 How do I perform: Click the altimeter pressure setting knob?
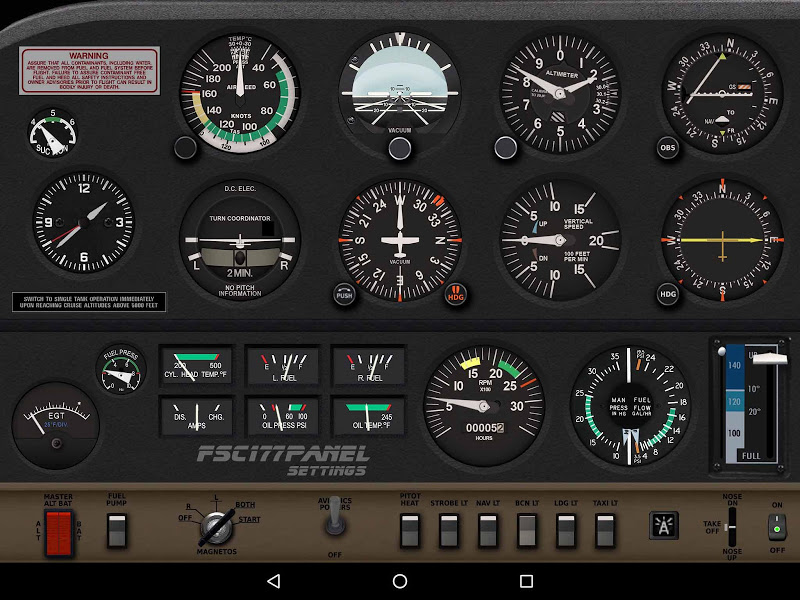point(506,148)
